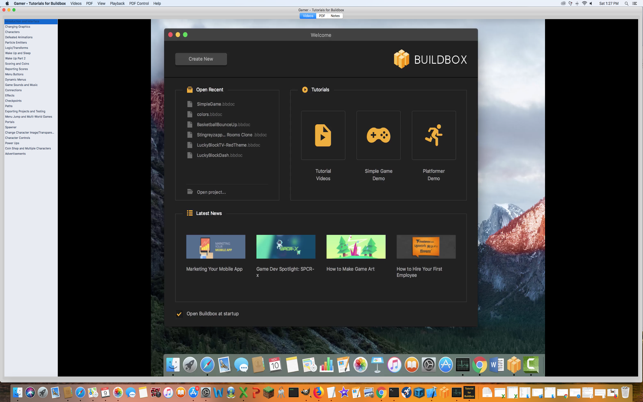Switch to the Notes tab
Image resolution: width=643 pixels, height=402 pixels.
pyautogui.click(x=335, y=16)
